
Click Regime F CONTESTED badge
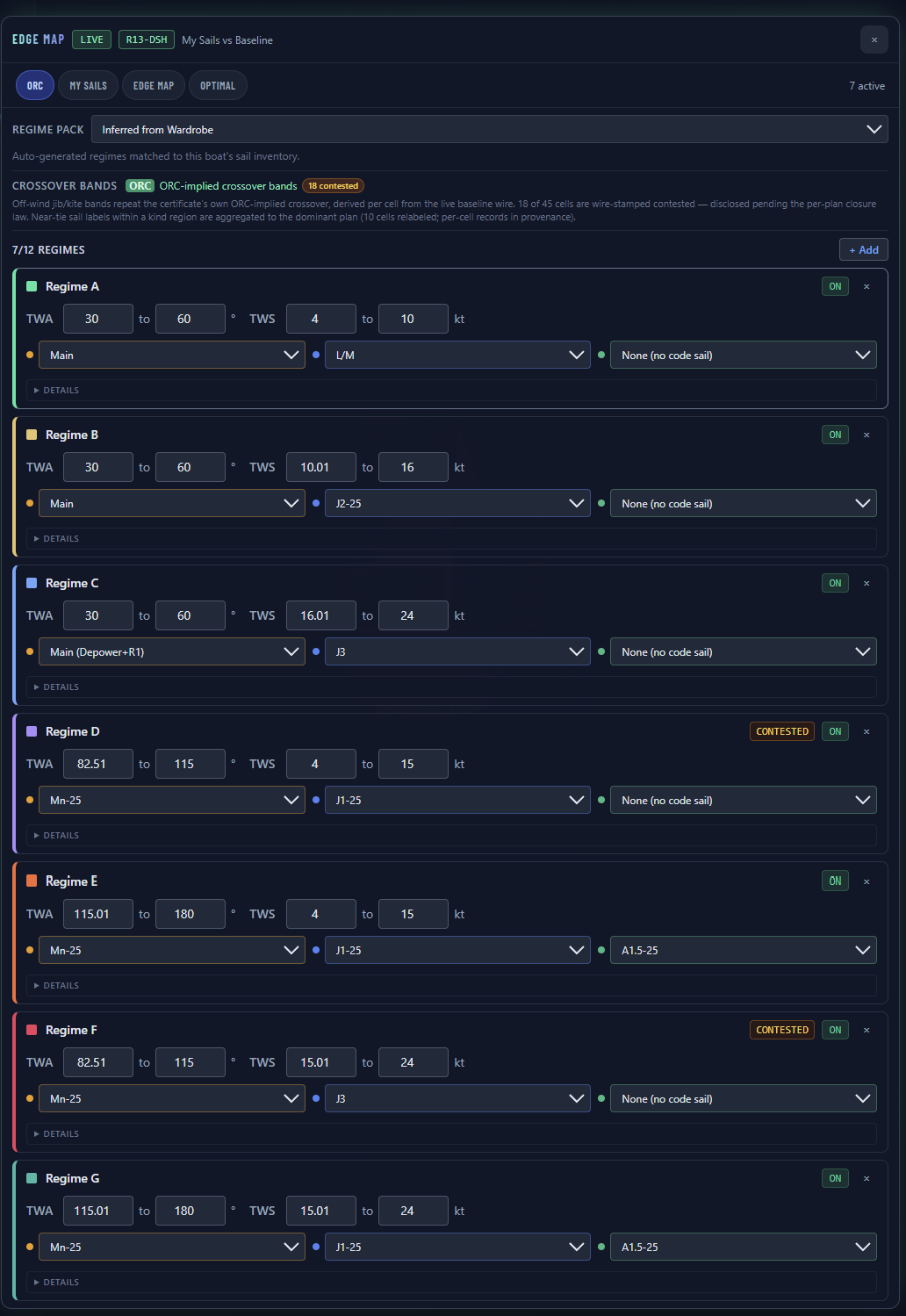tap(782, 1030)
